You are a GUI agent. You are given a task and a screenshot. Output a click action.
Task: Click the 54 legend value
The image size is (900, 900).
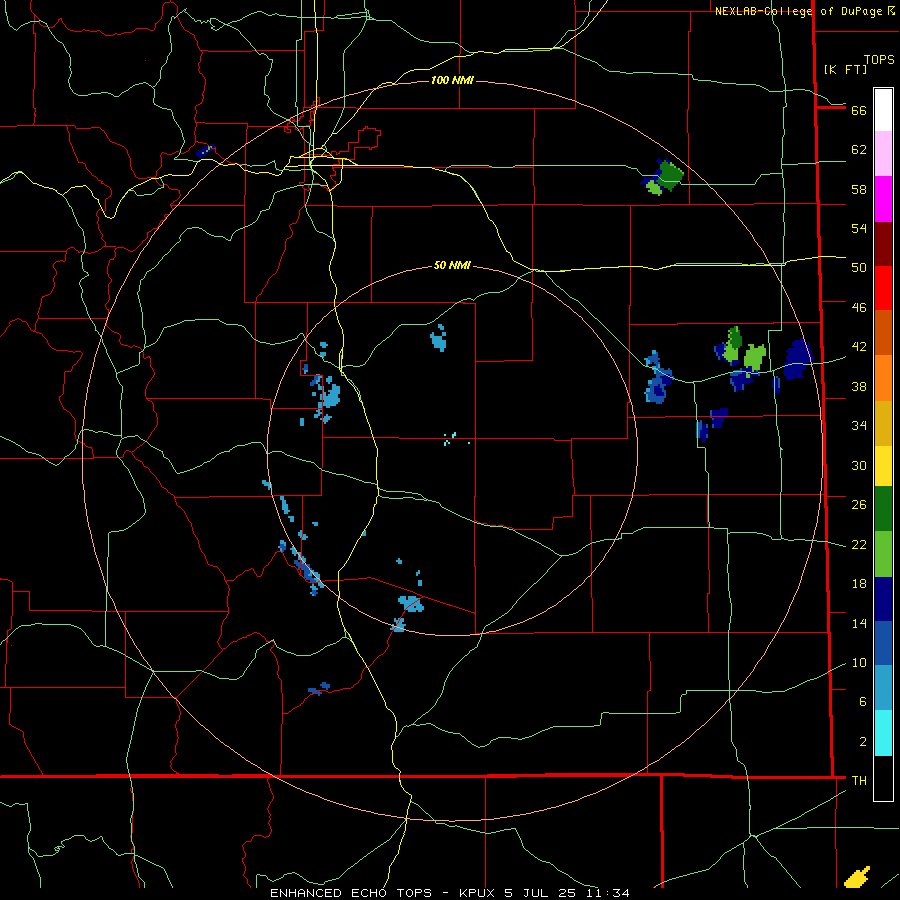859,228
